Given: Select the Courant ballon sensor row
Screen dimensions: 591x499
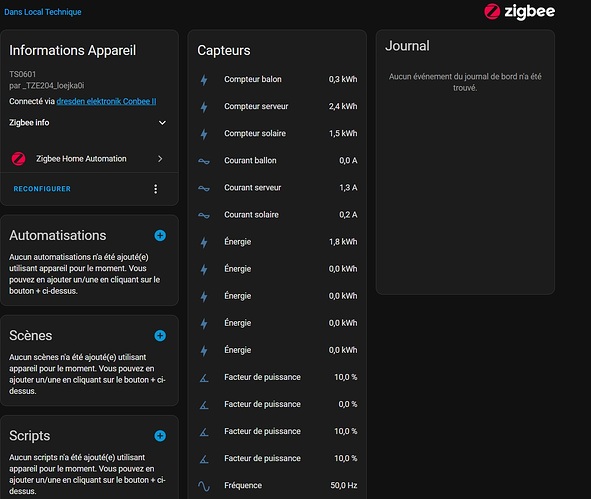Looking at the screenshot, I should click(x=277, y=161).
